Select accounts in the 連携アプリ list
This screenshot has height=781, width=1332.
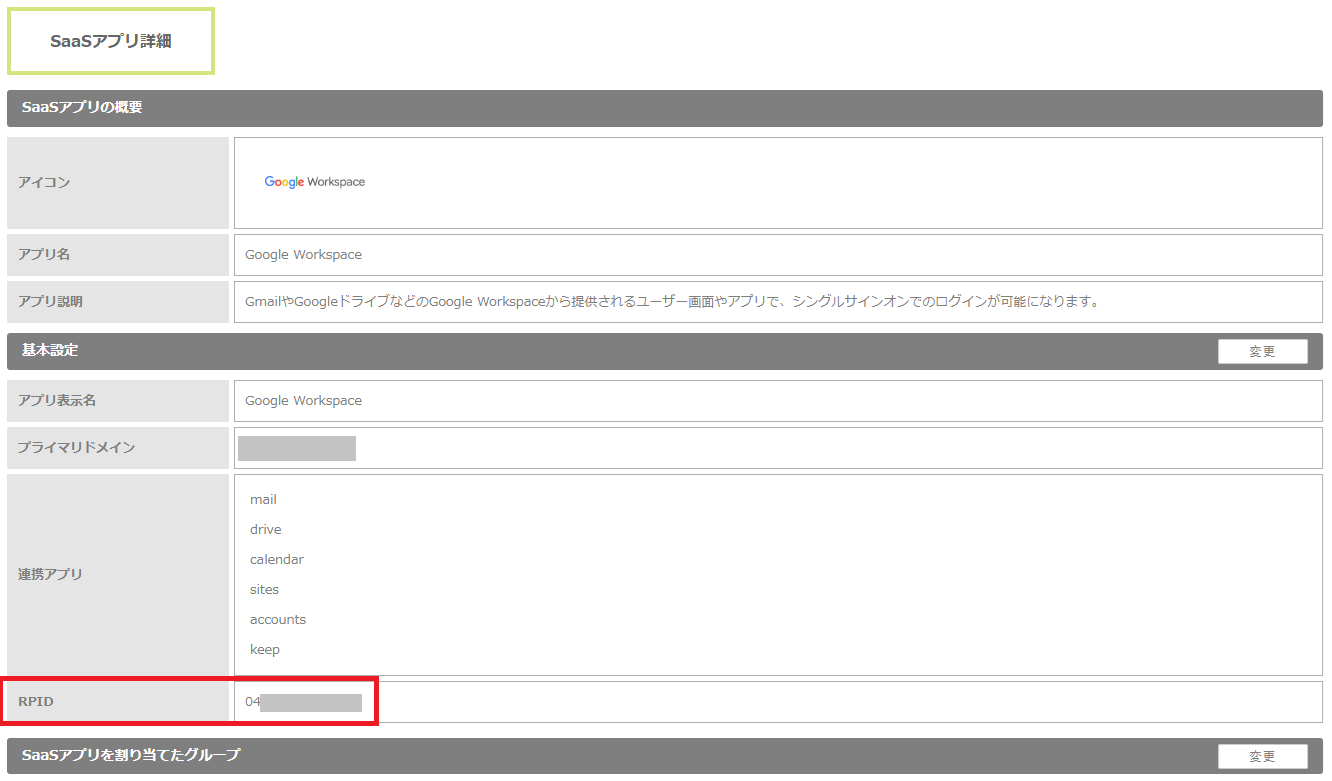pyautogui.click(x=278, y=619)
